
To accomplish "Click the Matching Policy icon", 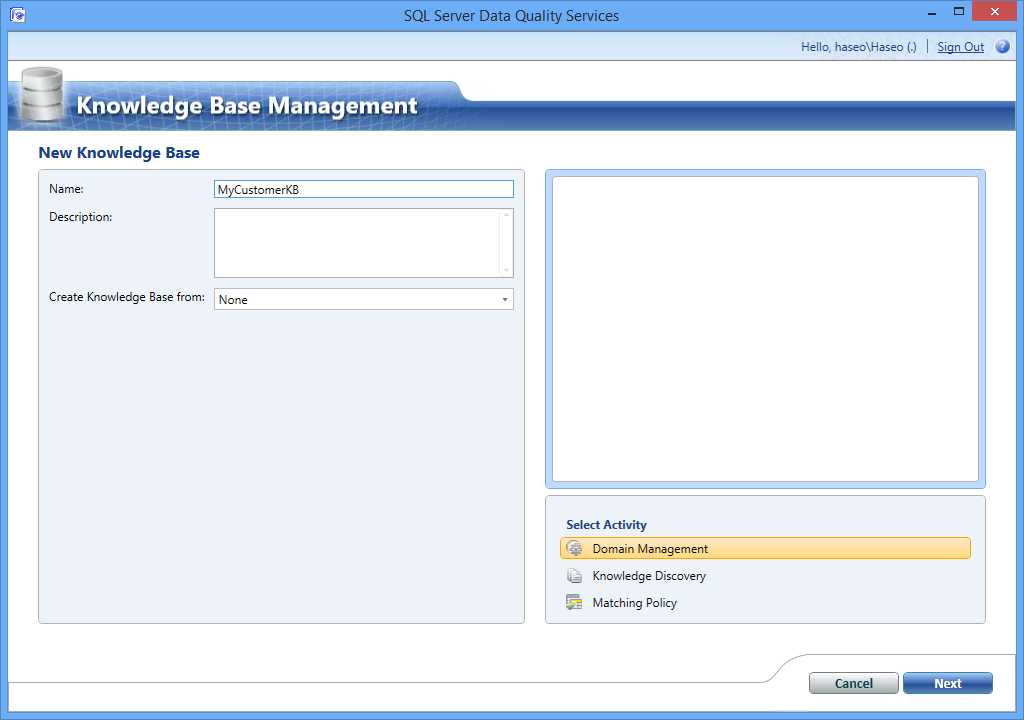I will coord(574,602).
